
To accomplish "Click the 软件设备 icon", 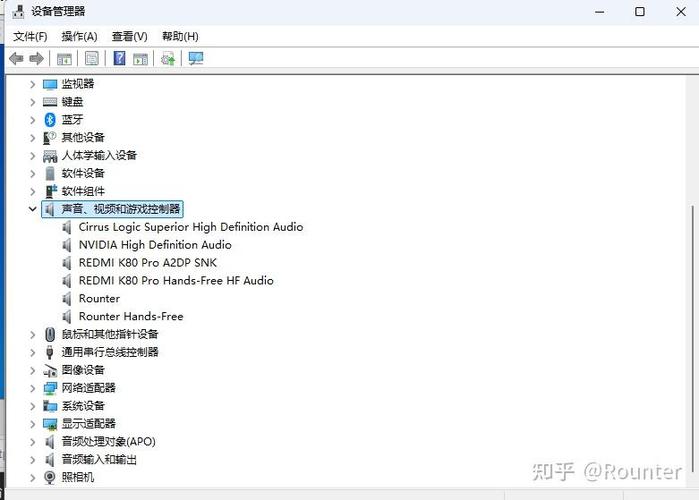I will 50,173.
